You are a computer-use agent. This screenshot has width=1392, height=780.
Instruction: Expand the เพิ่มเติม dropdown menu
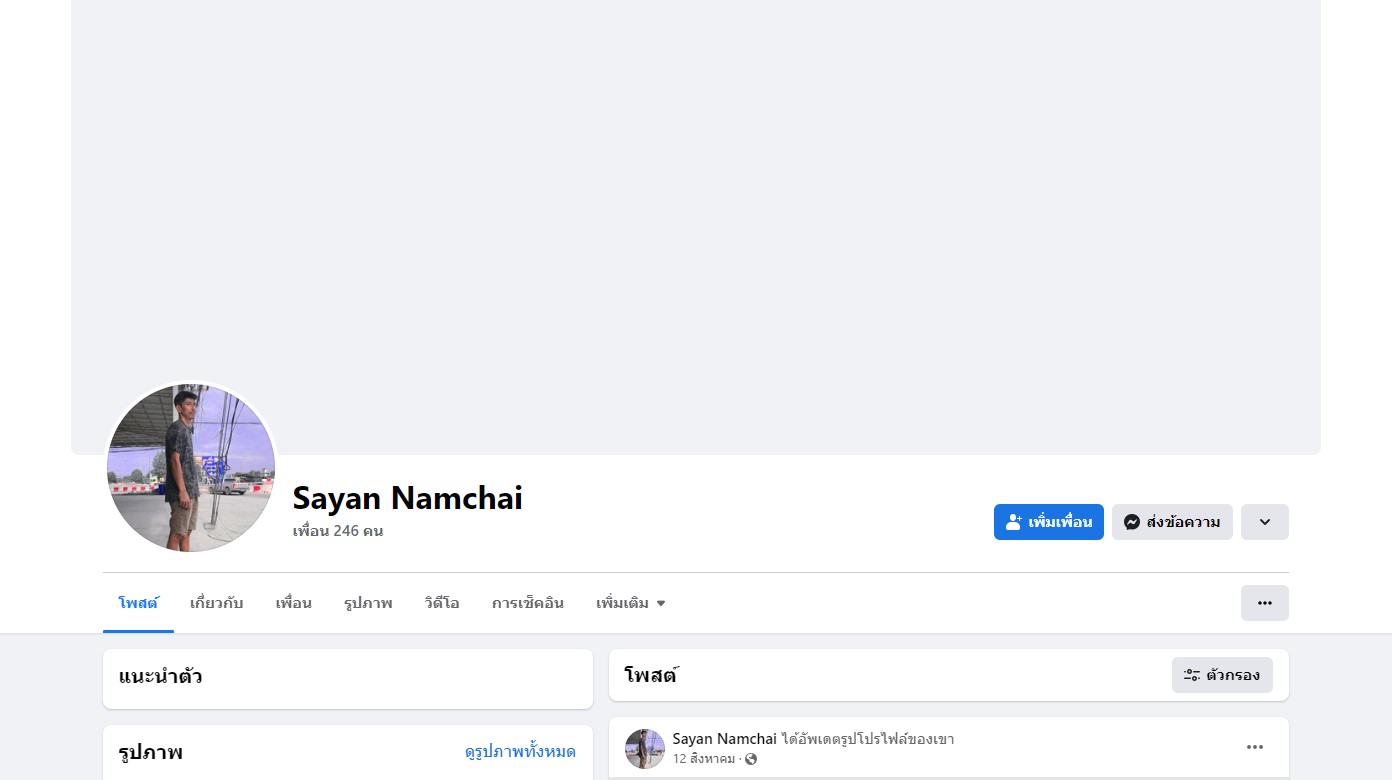(631, 603)
